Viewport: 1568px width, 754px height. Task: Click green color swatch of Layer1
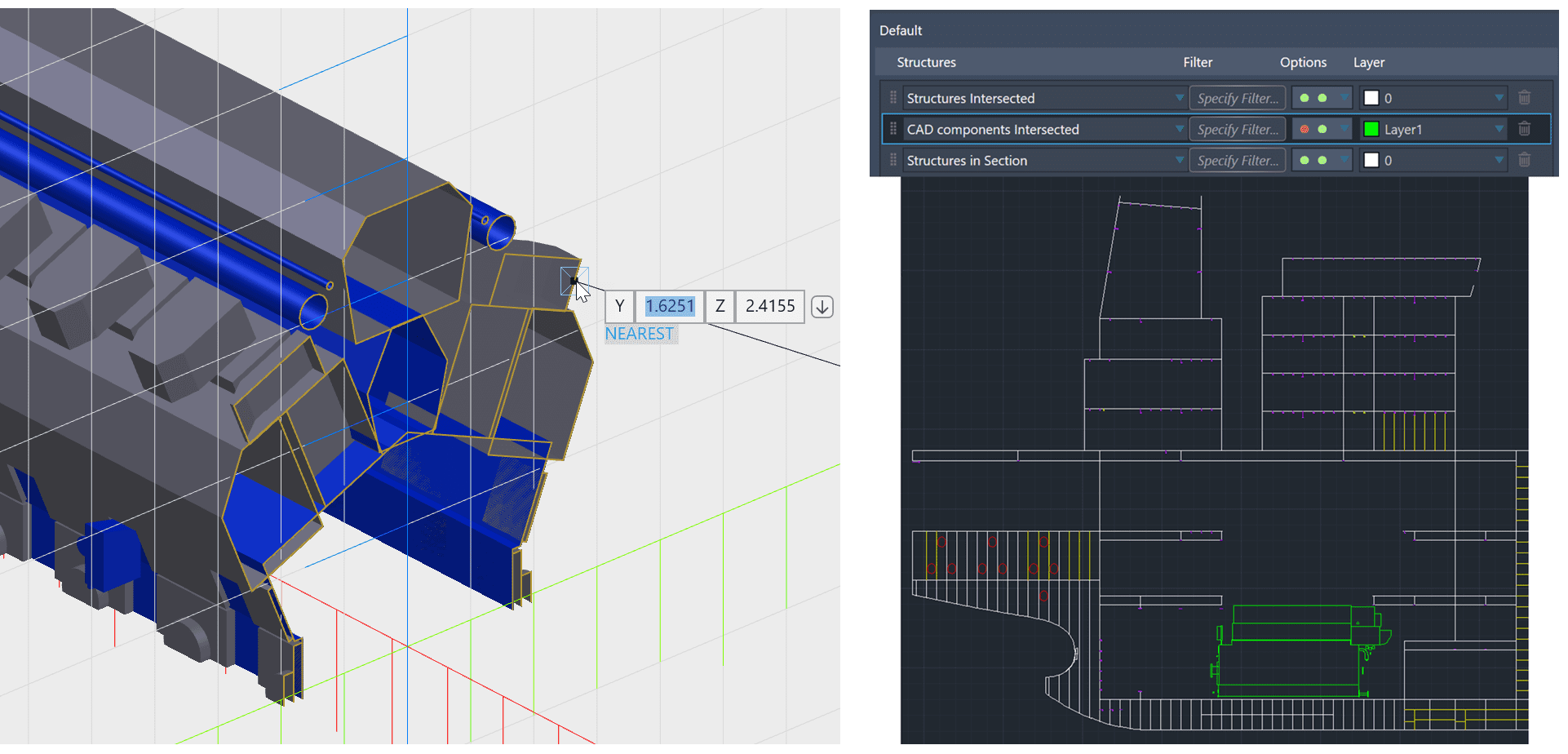point(1371,129)
